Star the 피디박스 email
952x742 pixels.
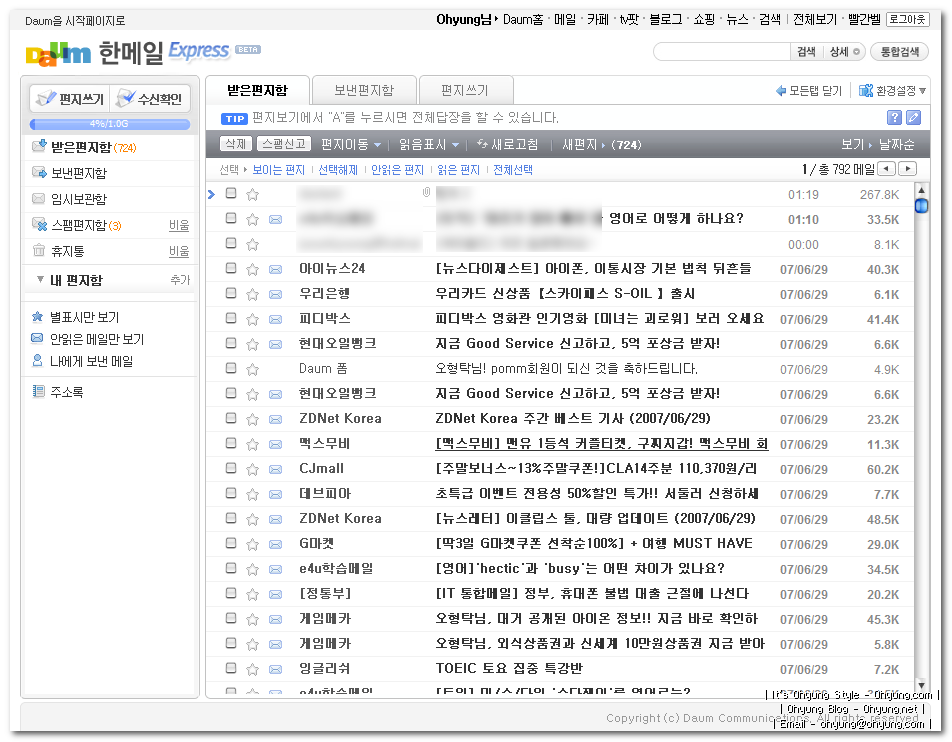point(253,319)
